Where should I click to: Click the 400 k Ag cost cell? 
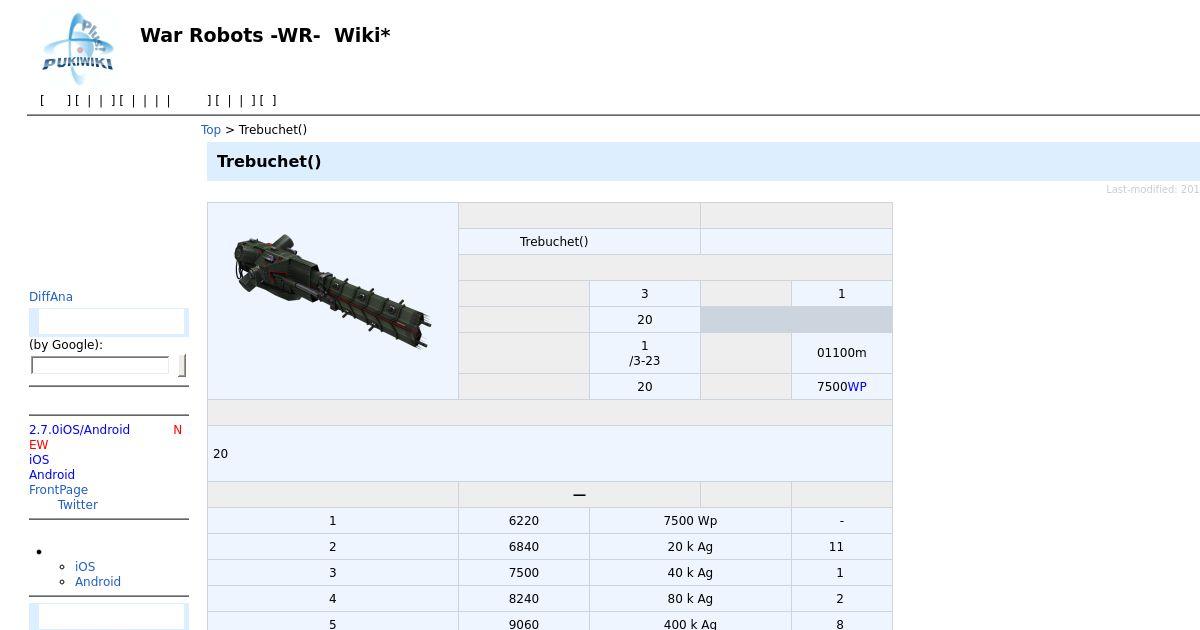(x=690, y=624)
